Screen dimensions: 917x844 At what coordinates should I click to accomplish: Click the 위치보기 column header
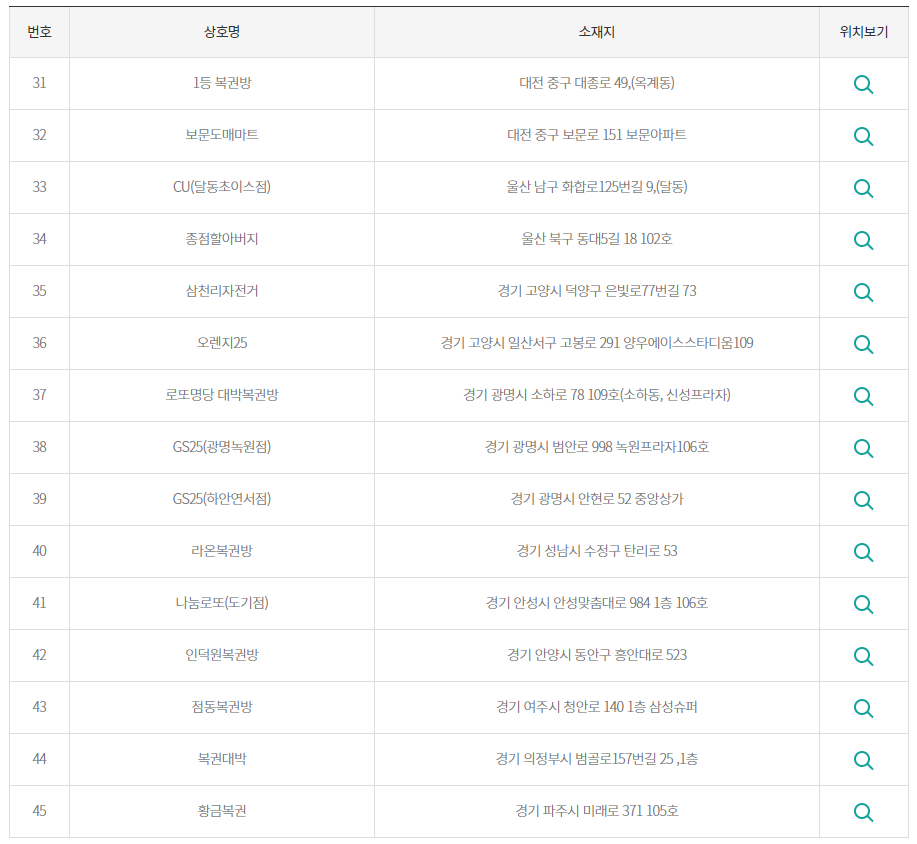[864, 32]
